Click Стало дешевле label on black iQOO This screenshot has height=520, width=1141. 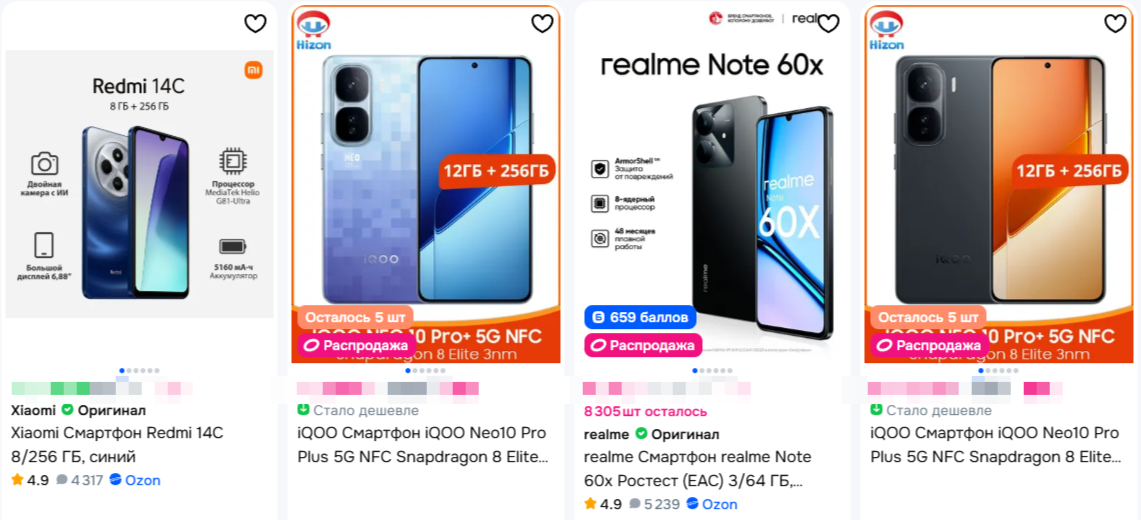pos(931,410)
